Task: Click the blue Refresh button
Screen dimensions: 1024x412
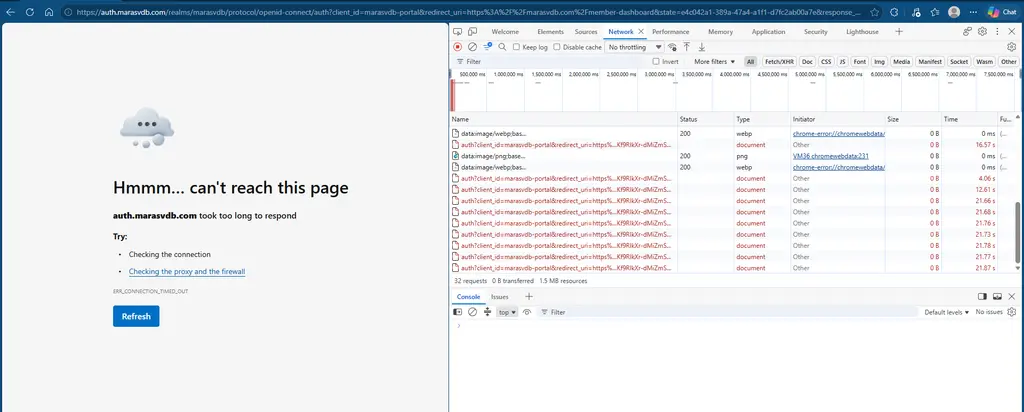Action: pyautogui.click(x=136, y=316)
